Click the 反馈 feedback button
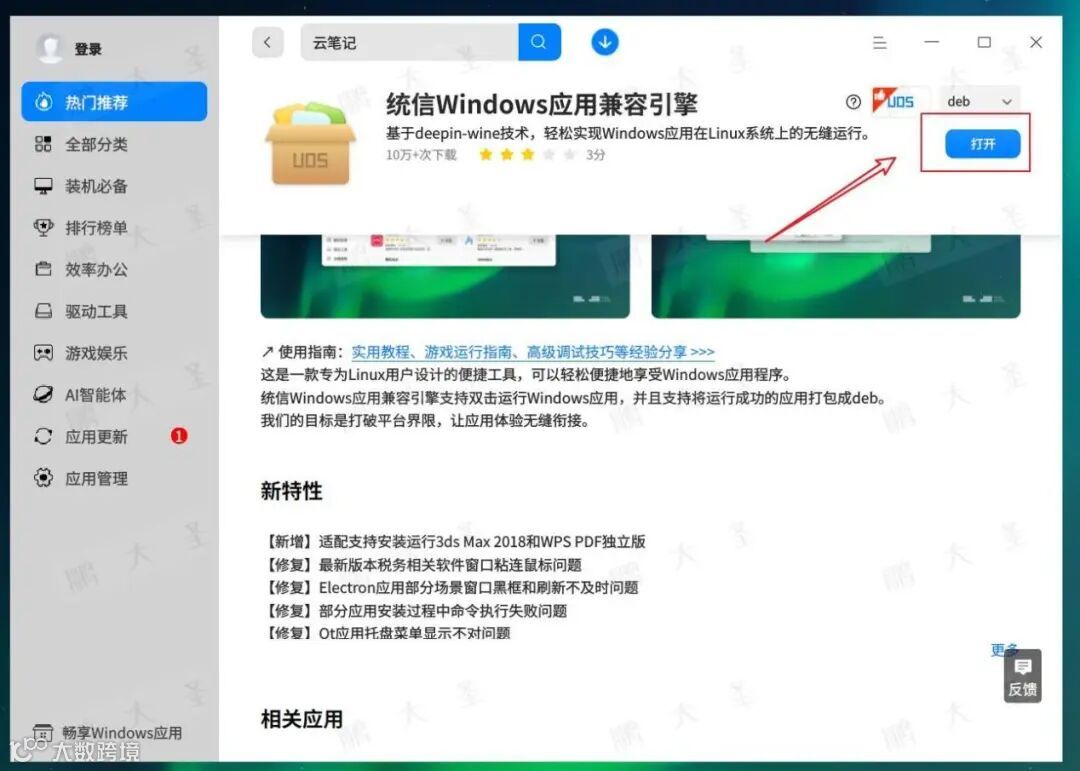Screen dimensions: 1080x771 (1023, 677)
